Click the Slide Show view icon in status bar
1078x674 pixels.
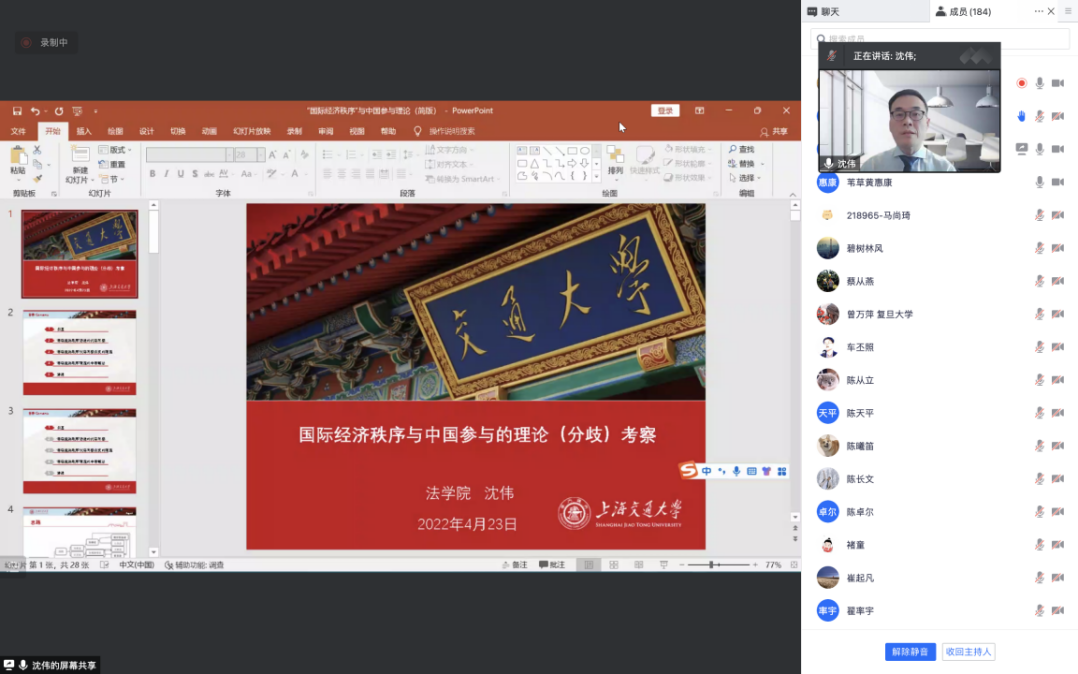click(663, 565)
